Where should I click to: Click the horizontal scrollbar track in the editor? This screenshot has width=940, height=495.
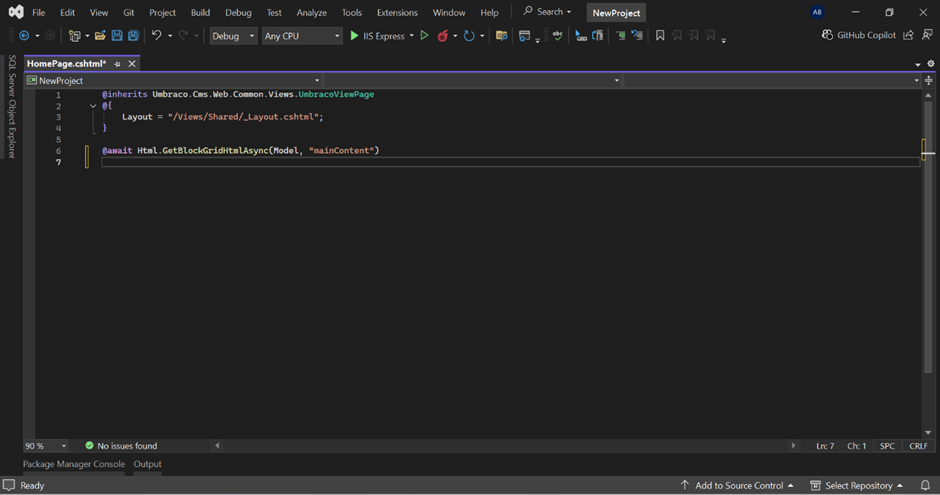500,446
